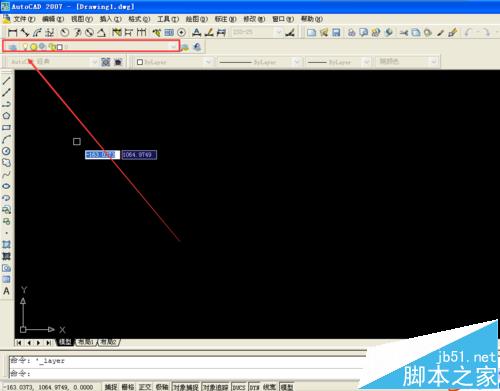The width and height of the screenshot is (500, 391).
Task: Open the workspace selection dropdown
Action: (x=94, y=62)
